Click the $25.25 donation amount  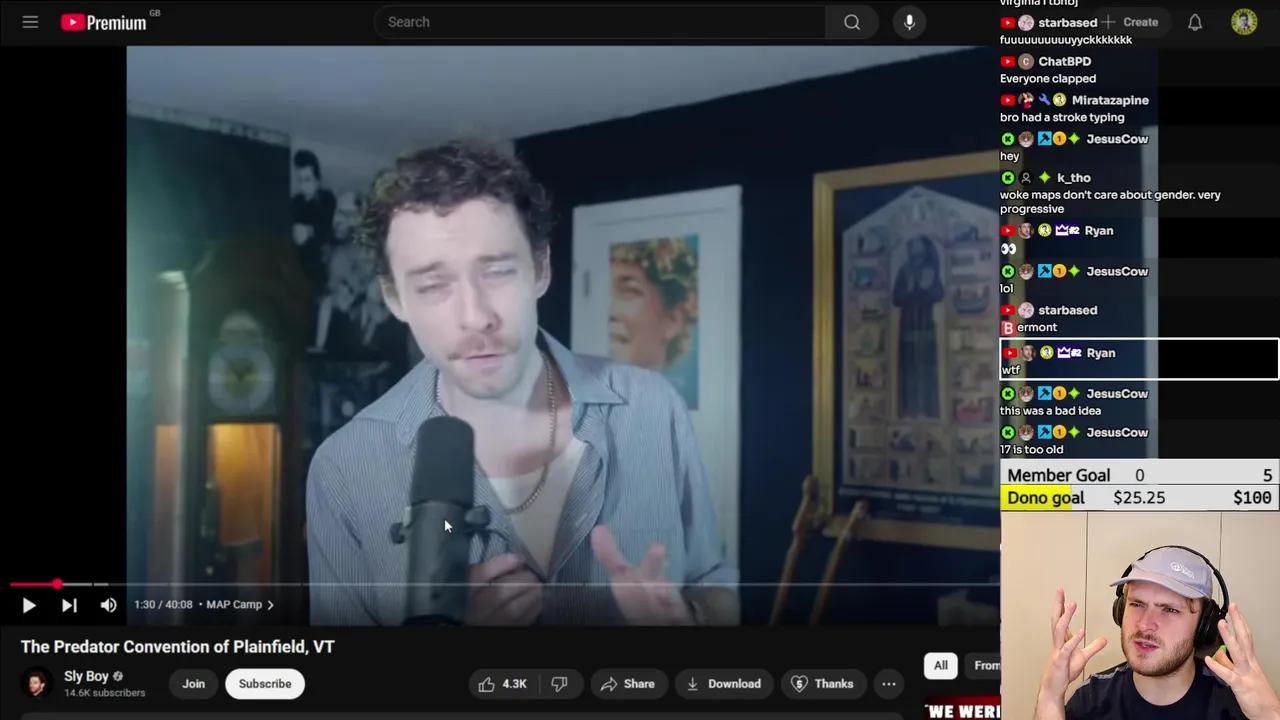coord(1139,498)
